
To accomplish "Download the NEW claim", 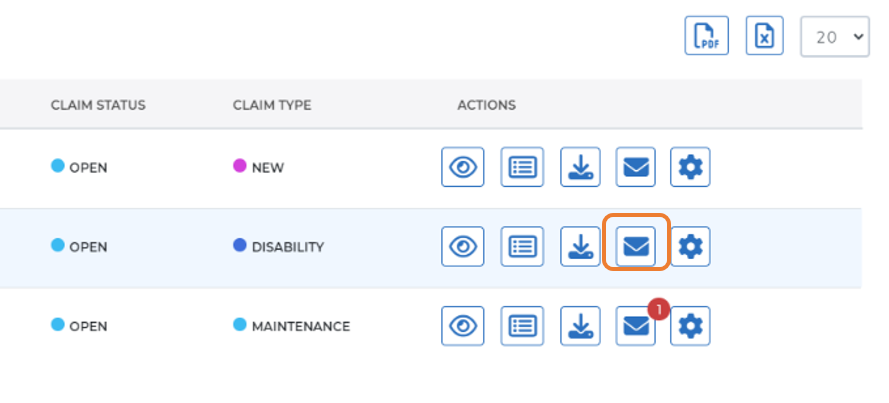I will click(x=579, y=167).
